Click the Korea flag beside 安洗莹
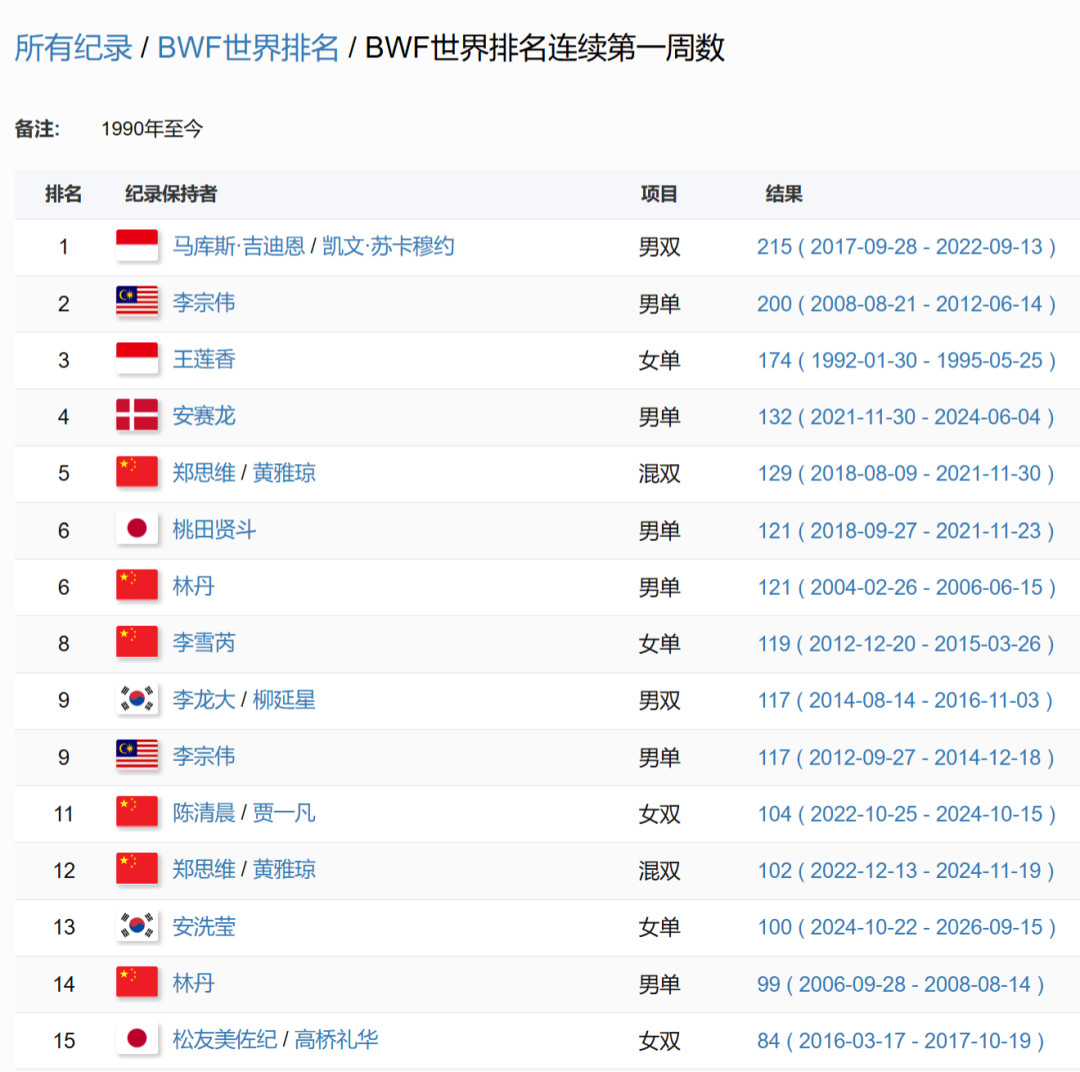Image resolution: width=1080 pixels, height=1072 pixels. pyautogui.click(x=137, y=926)
